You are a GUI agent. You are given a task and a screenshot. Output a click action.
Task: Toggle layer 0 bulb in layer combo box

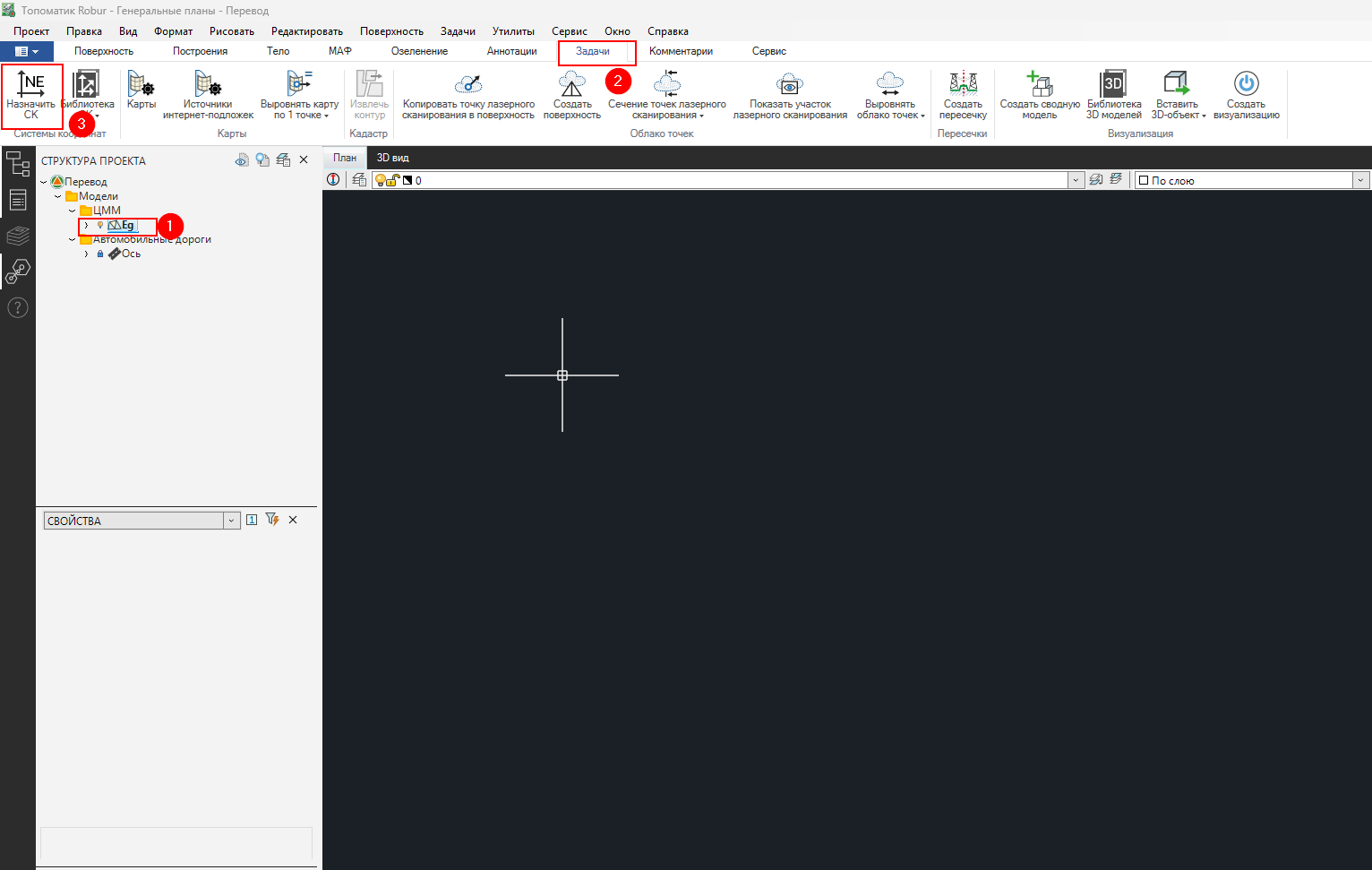pos(381,180)
